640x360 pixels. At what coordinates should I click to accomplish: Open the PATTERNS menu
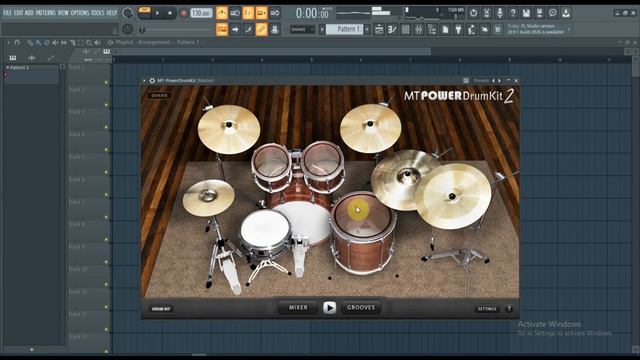click(45, 13)
